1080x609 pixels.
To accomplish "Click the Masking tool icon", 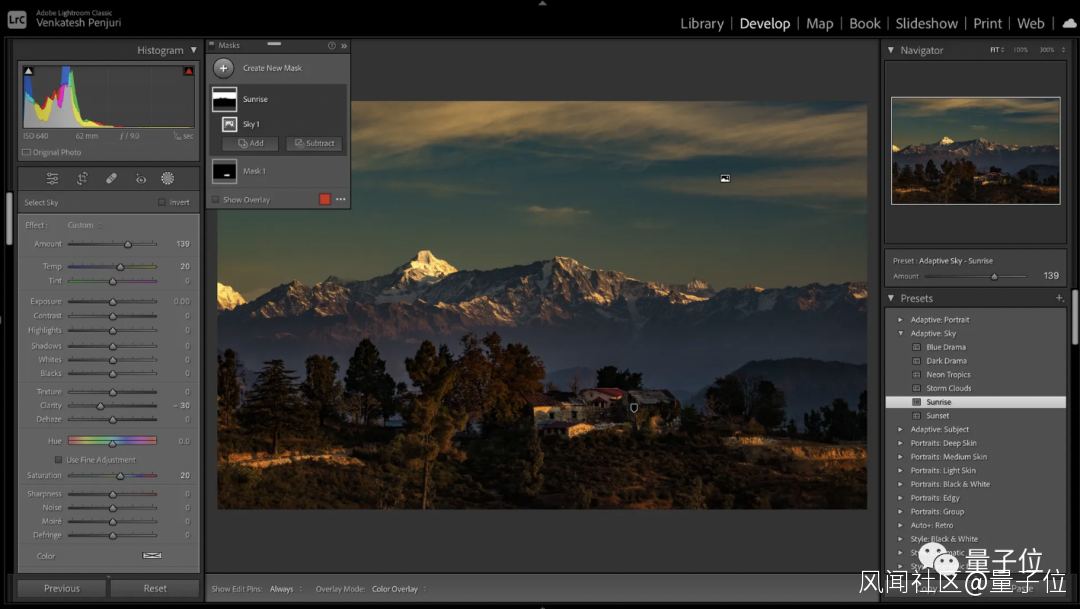I will [167, 179].
